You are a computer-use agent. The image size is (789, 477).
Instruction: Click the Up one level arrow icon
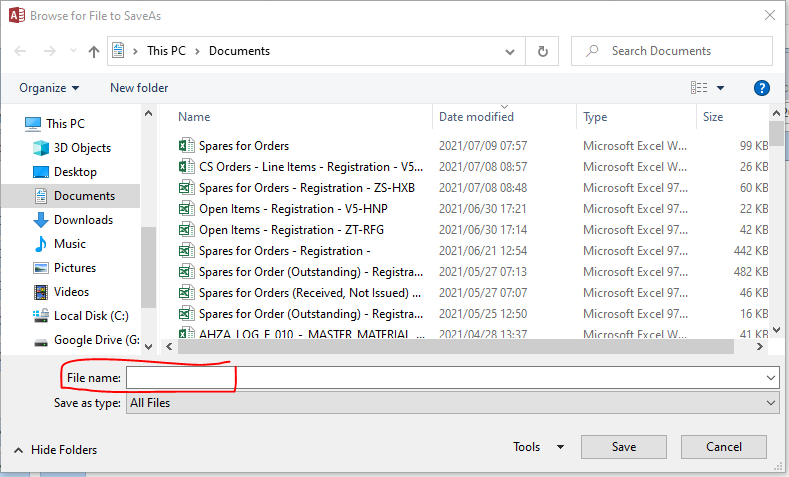point(94,51)
